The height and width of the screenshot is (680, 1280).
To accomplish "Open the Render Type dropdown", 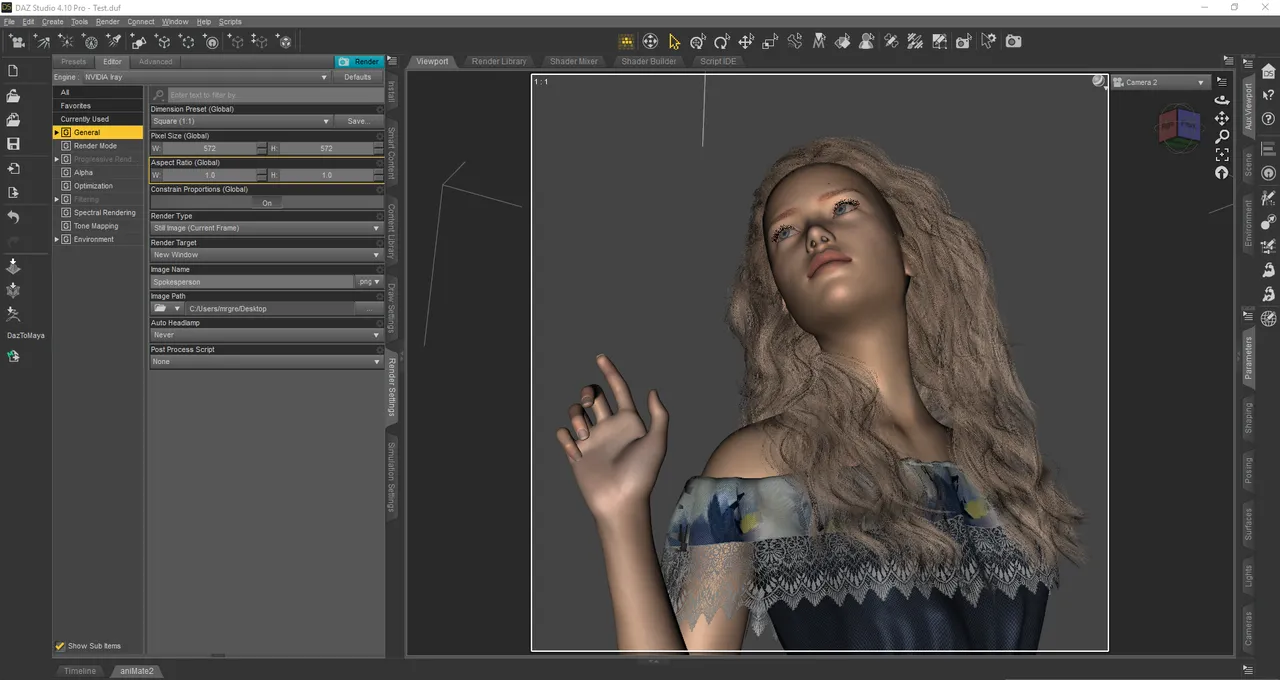I will coord(266,228).
